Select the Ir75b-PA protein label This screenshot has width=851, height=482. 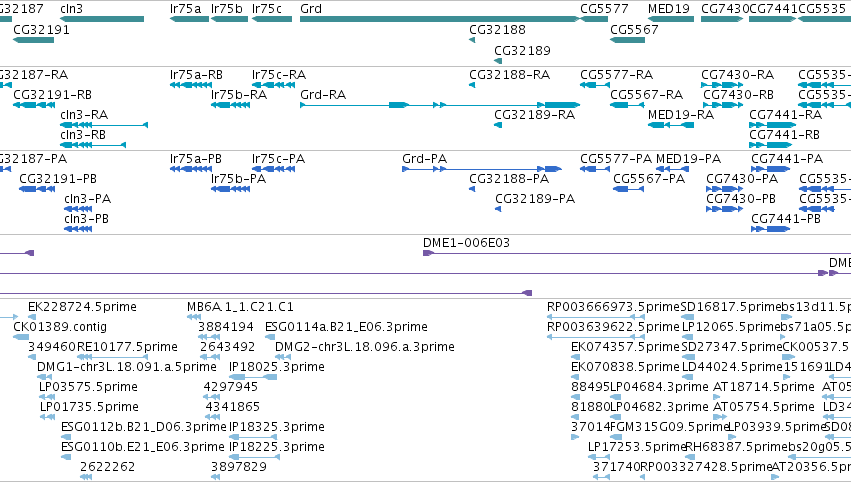click(238, 179)
